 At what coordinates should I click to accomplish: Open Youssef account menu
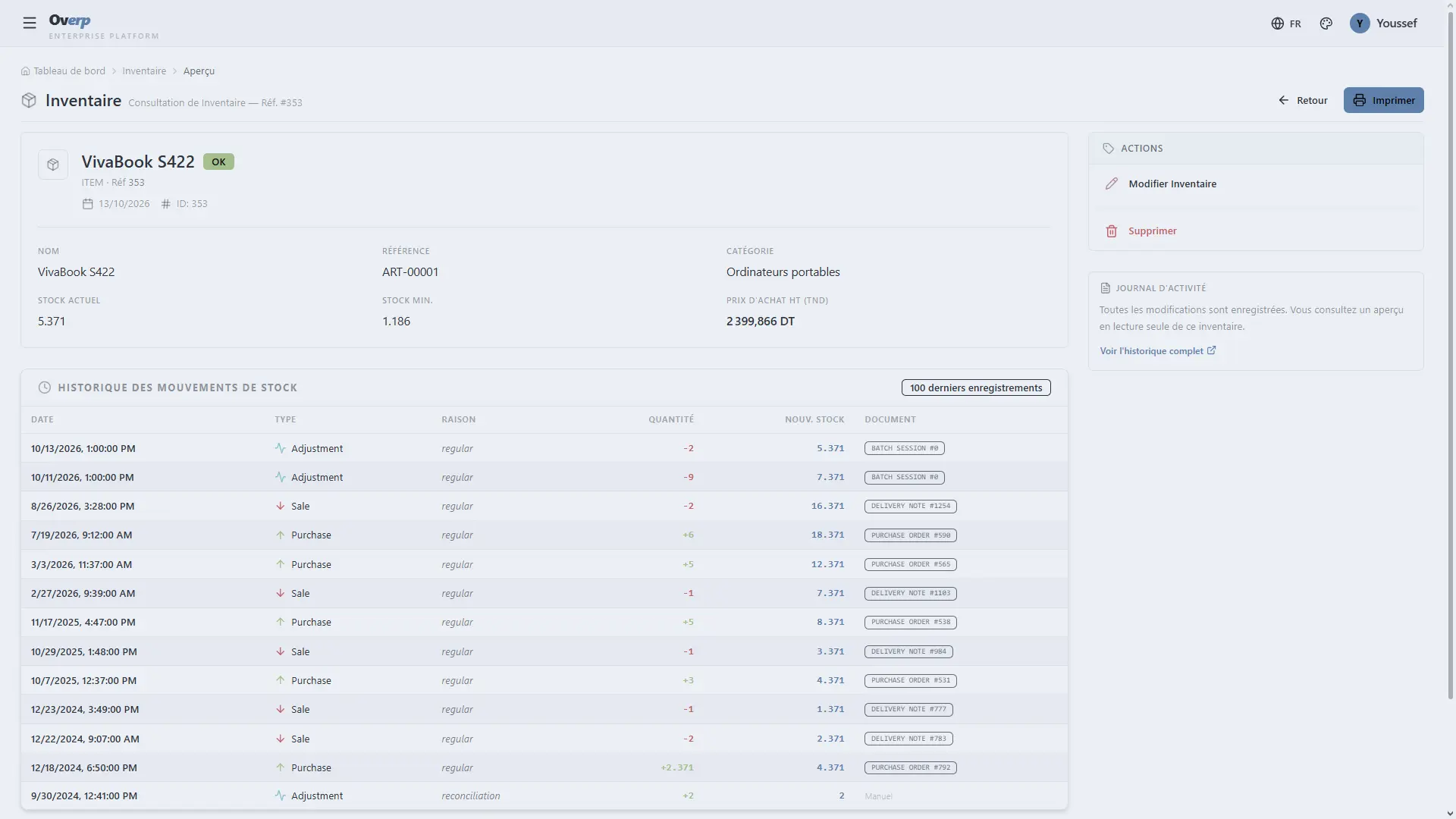pyautogui.click(x=1383, y=24)
